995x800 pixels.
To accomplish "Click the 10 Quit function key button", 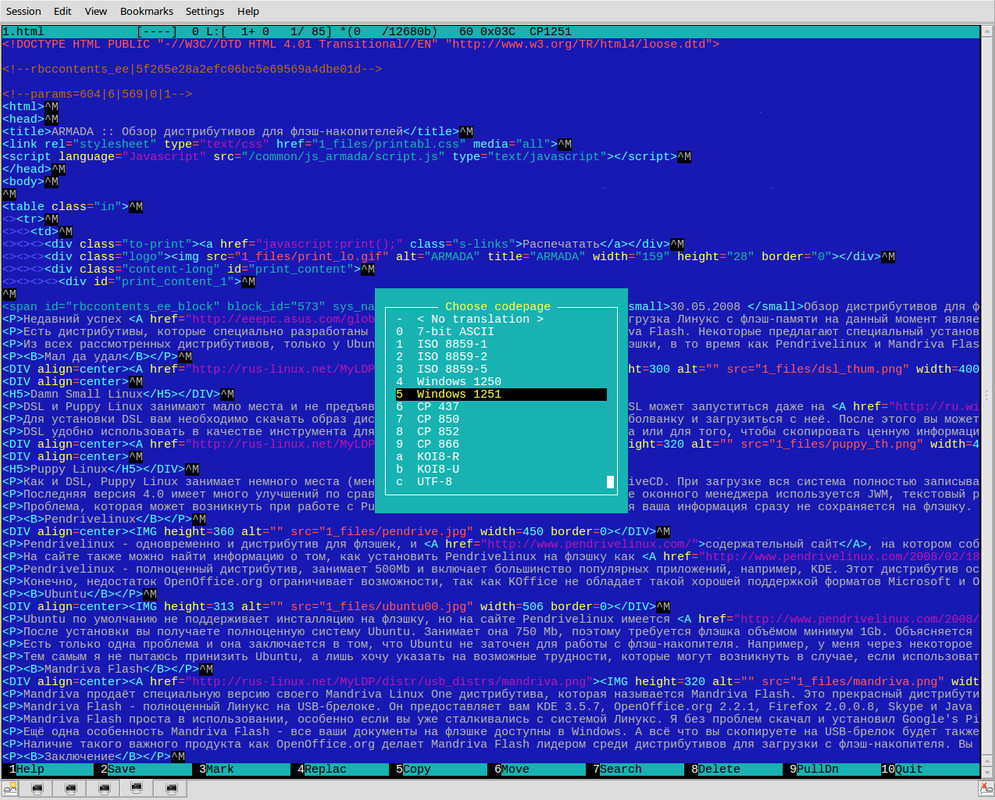I will click(x=930, y=769).
